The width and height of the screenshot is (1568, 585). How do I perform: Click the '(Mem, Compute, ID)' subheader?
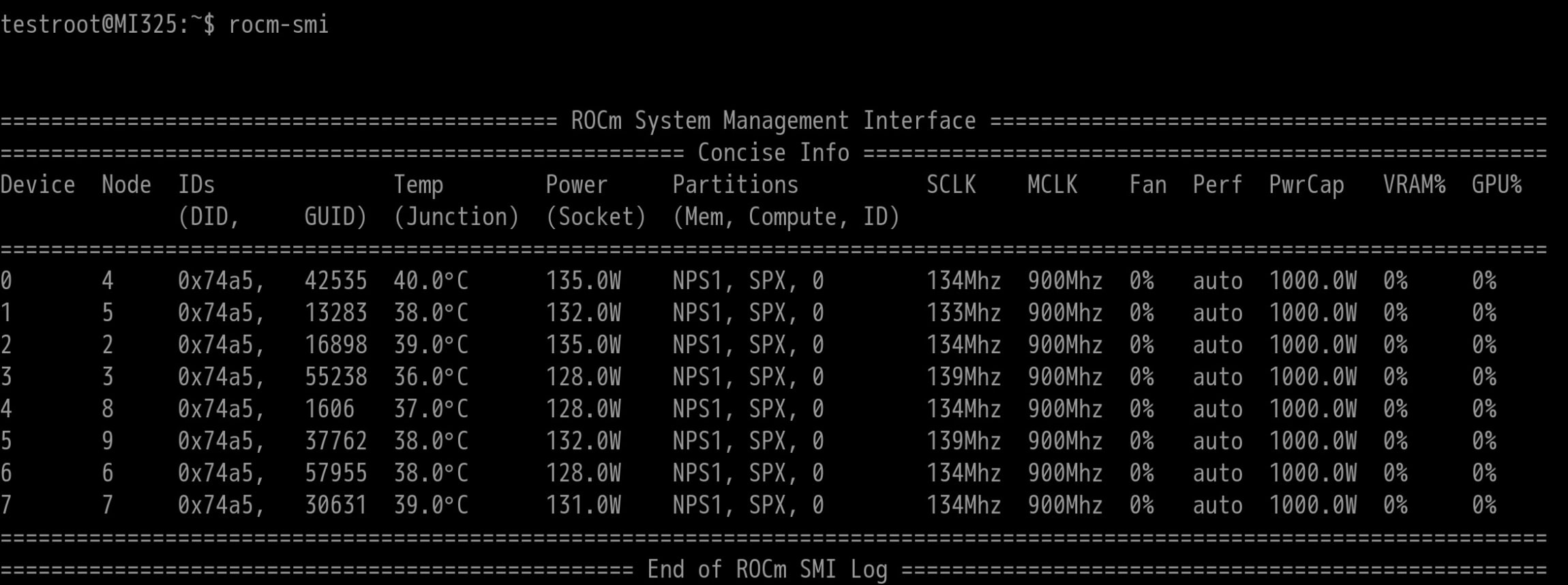pos(786,217)
